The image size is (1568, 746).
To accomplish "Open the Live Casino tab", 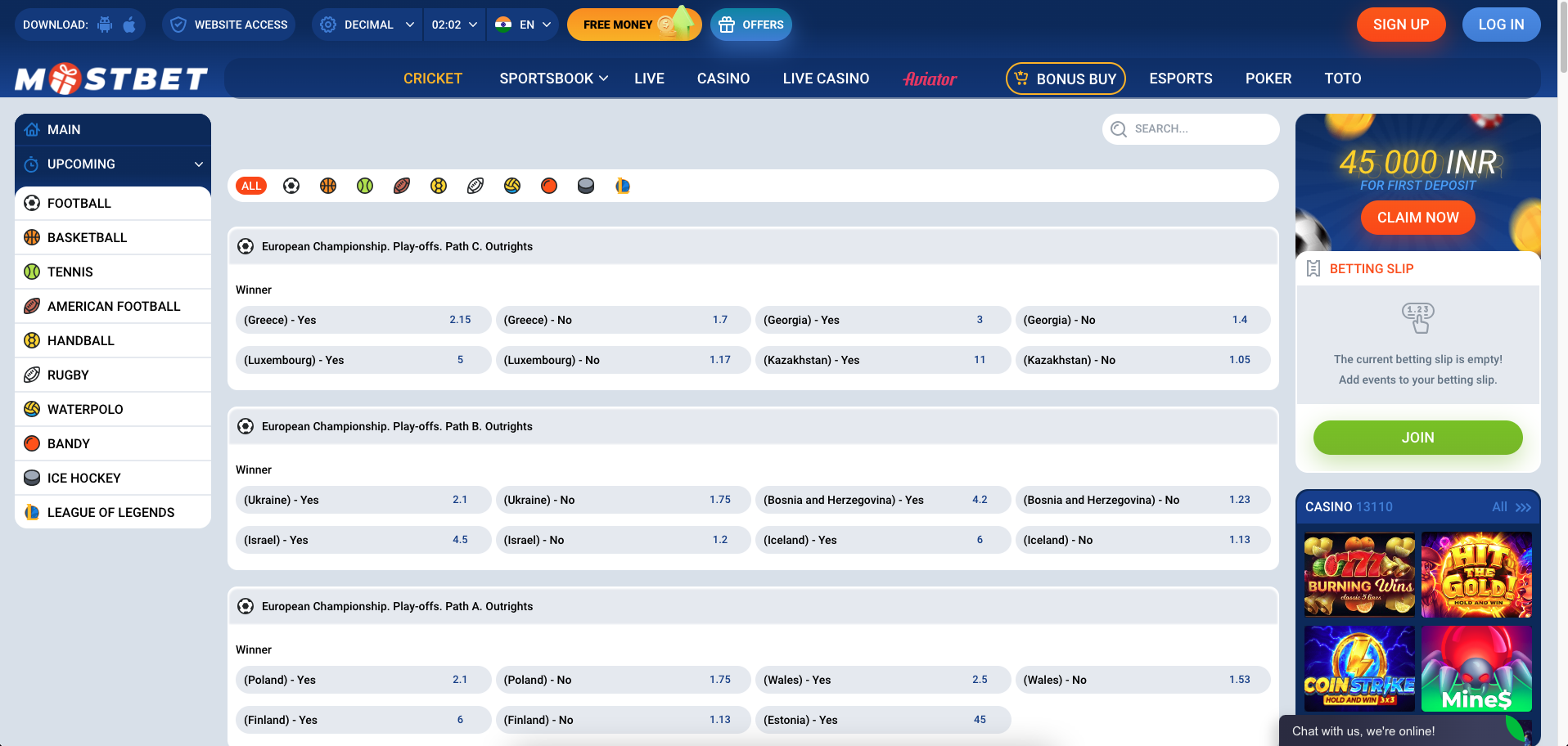I will (x=826, y=79).
